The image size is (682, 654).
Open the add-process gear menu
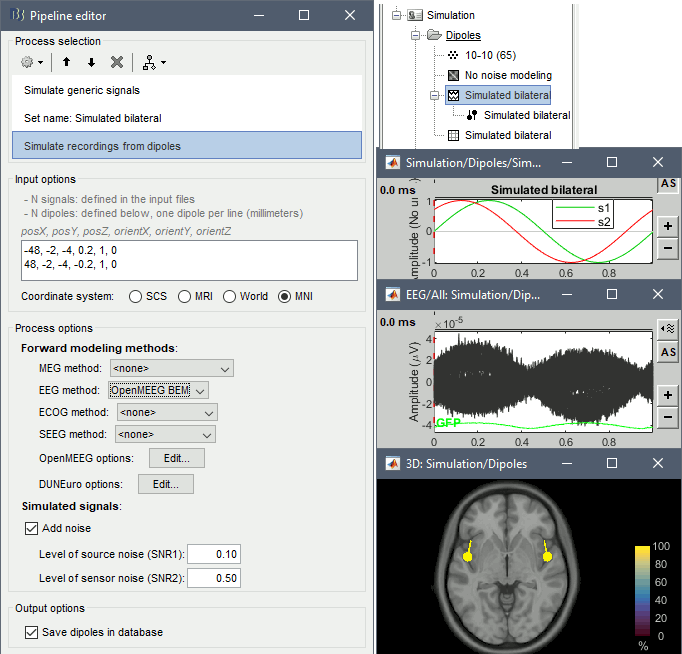coord(32,62)
